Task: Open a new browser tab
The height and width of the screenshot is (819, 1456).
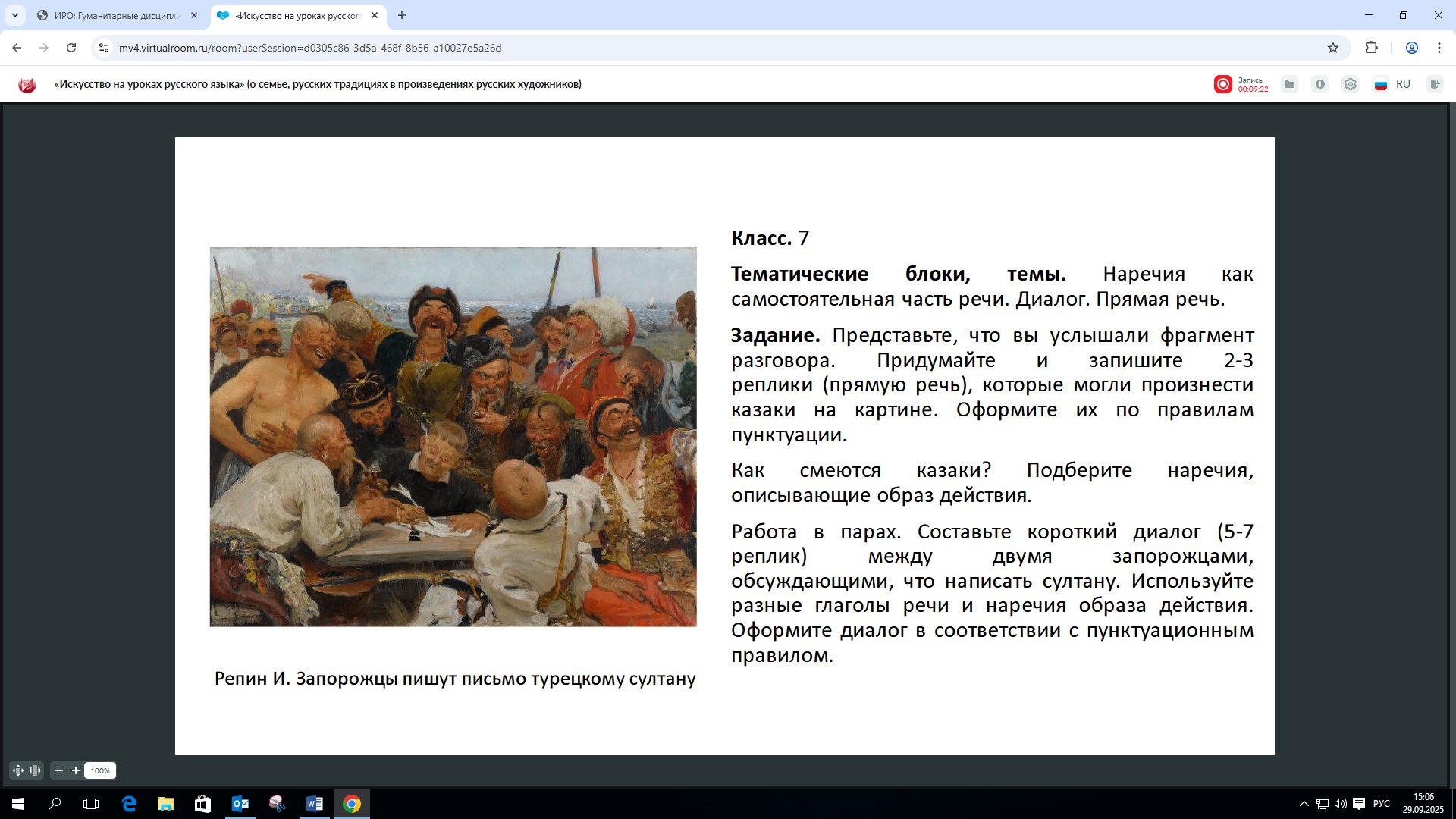Action: coord(402,15)
